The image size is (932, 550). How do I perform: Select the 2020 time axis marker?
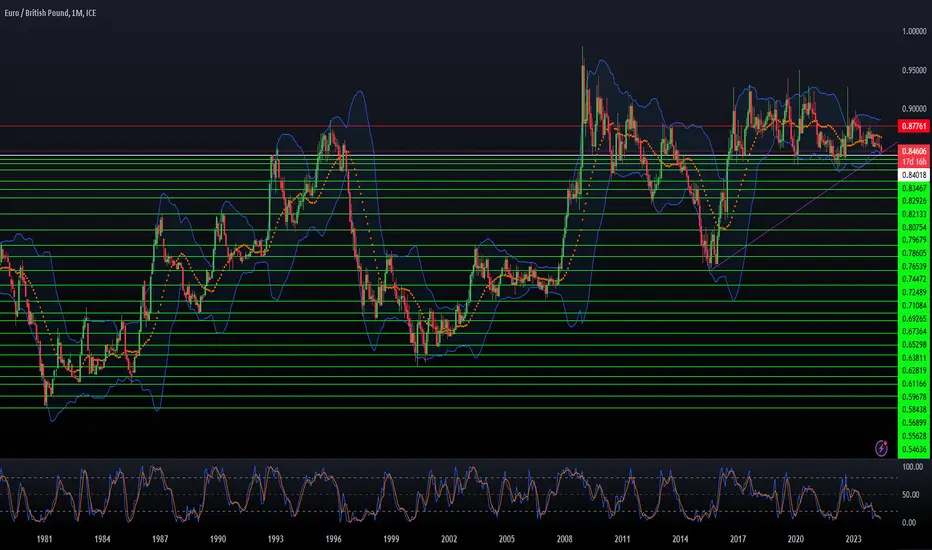coord(795,539)
